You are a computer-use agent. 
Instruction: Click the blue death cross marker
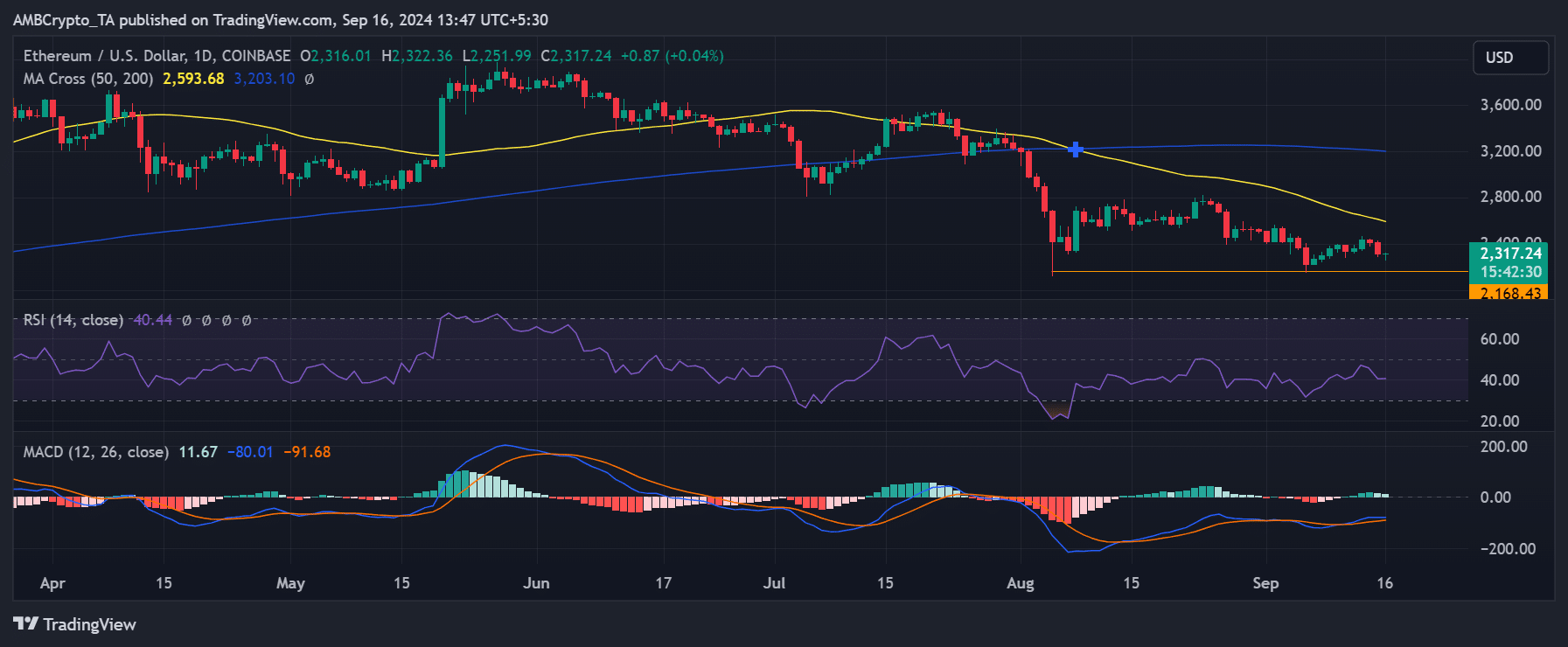pyautogui.click(x=1076, y=150)
